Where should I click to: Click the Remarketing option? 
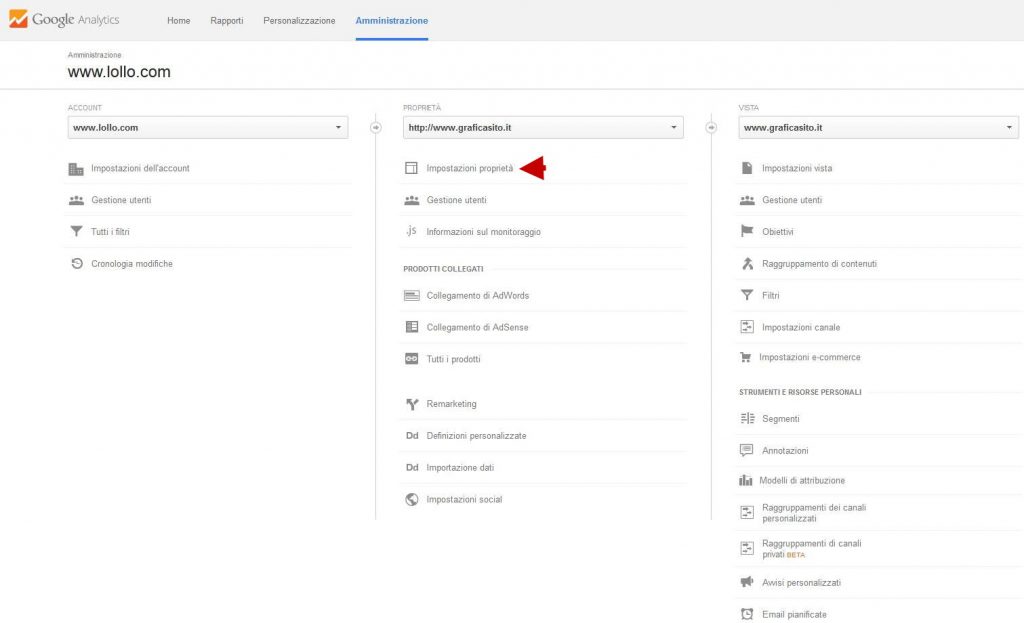(452, 404)
